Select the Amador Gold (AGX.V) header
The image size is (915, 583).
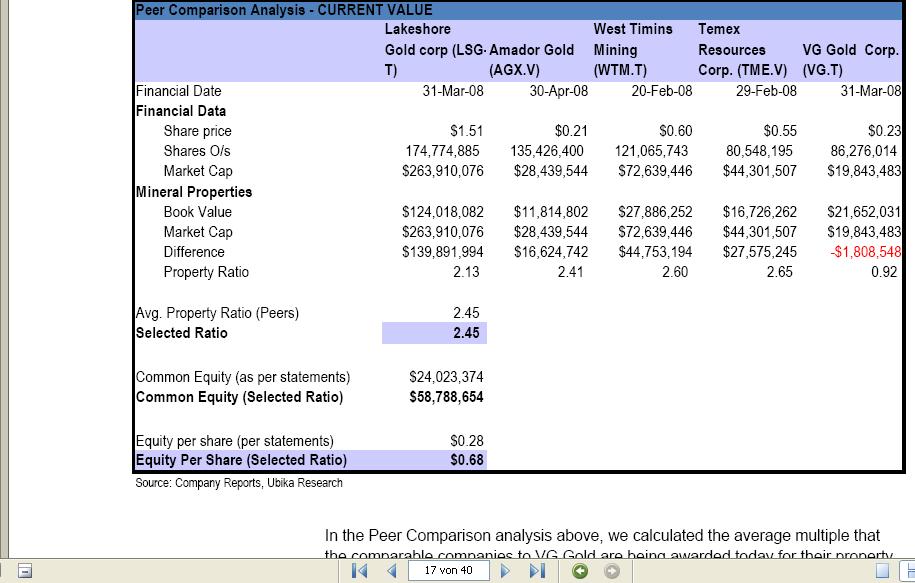pos(532,59)
